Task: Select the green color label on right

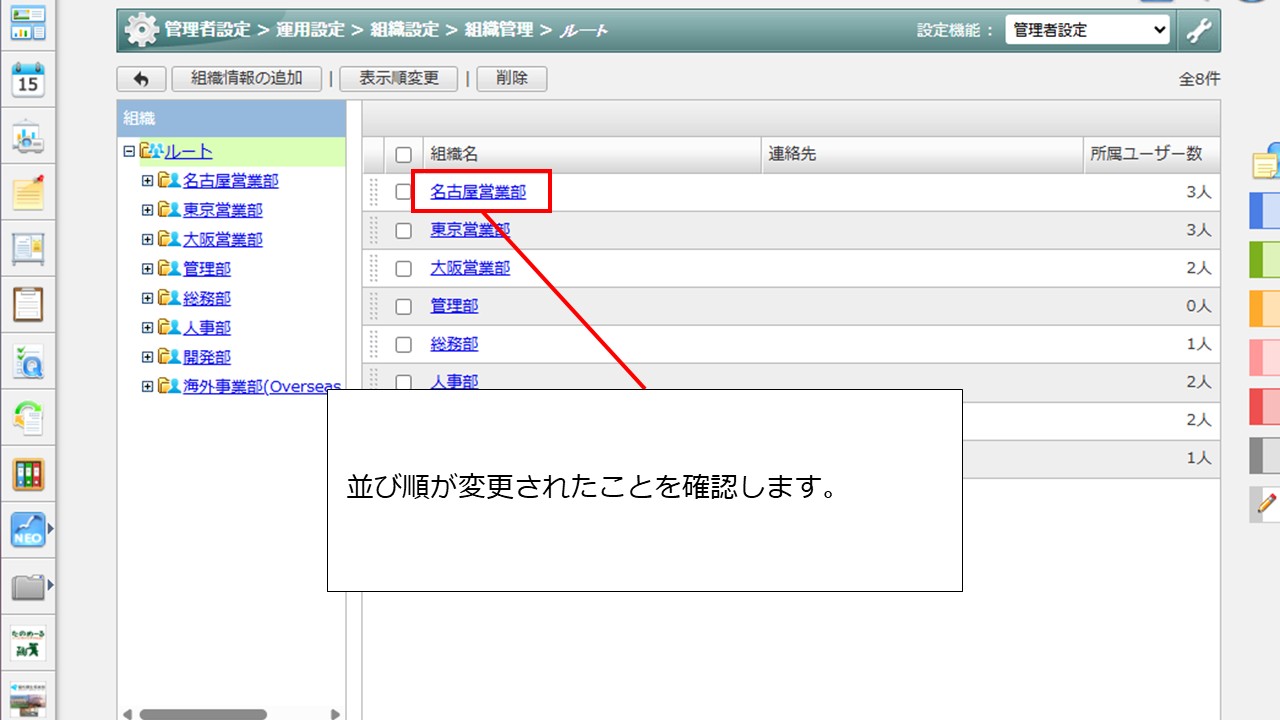Action: (1265, 259)
